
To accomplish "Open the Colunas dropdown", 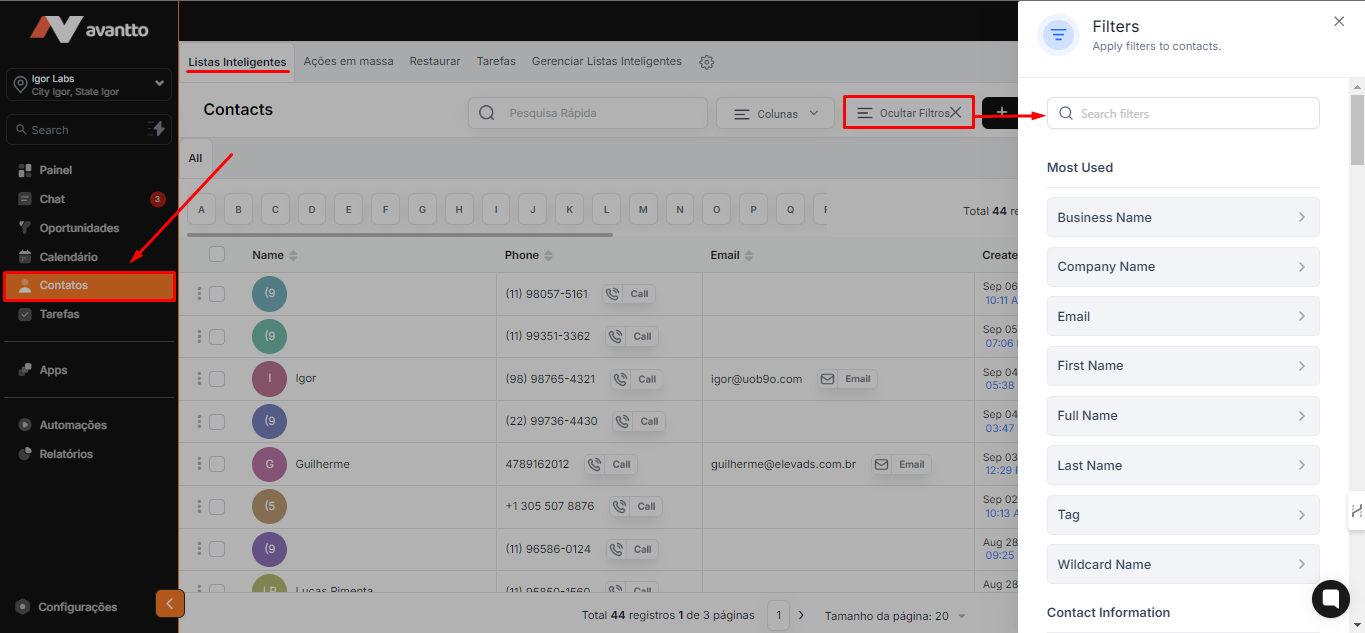I will coord(776,114).
